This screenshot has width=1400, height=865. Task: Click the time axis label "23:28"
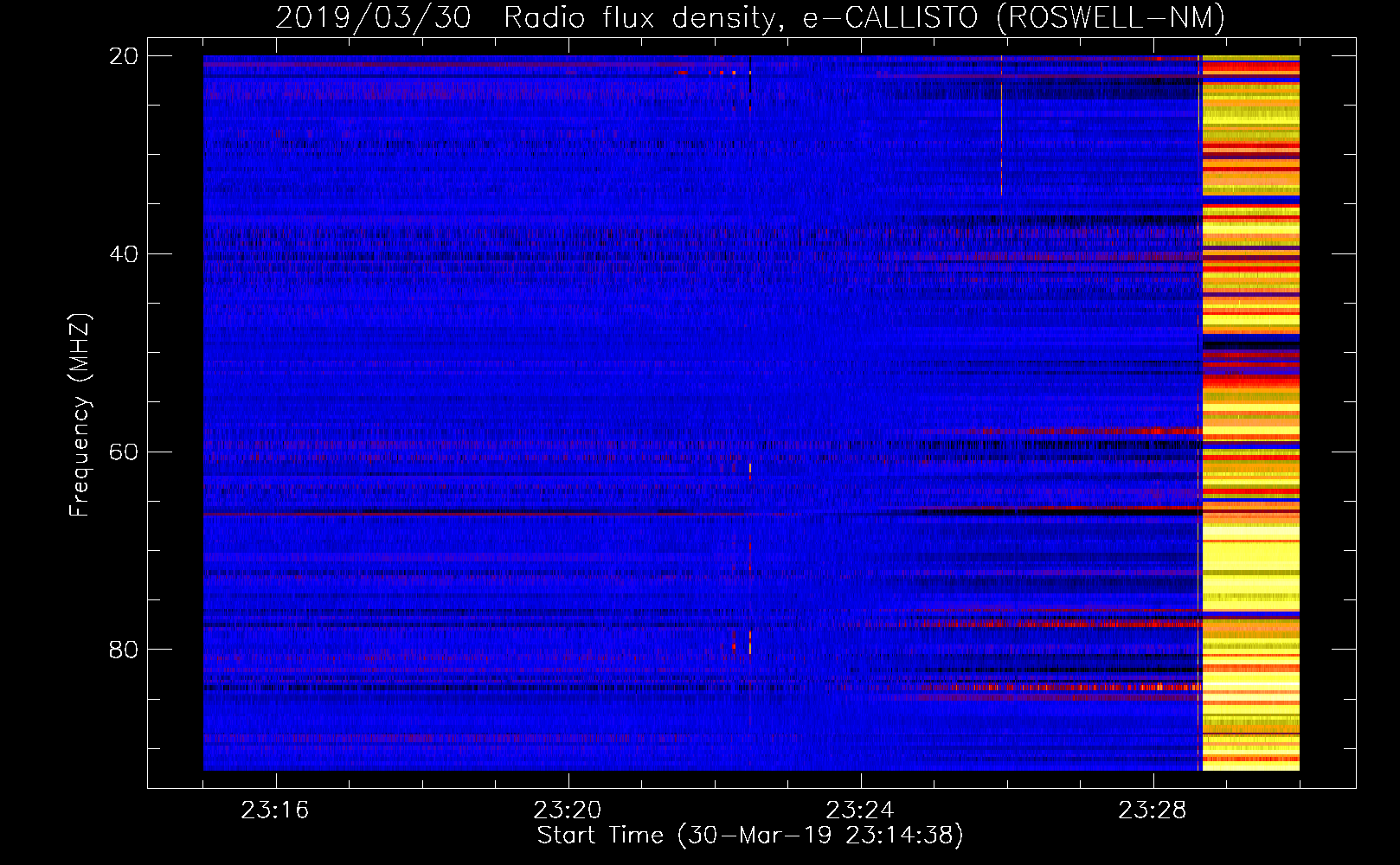[1153, 811]
